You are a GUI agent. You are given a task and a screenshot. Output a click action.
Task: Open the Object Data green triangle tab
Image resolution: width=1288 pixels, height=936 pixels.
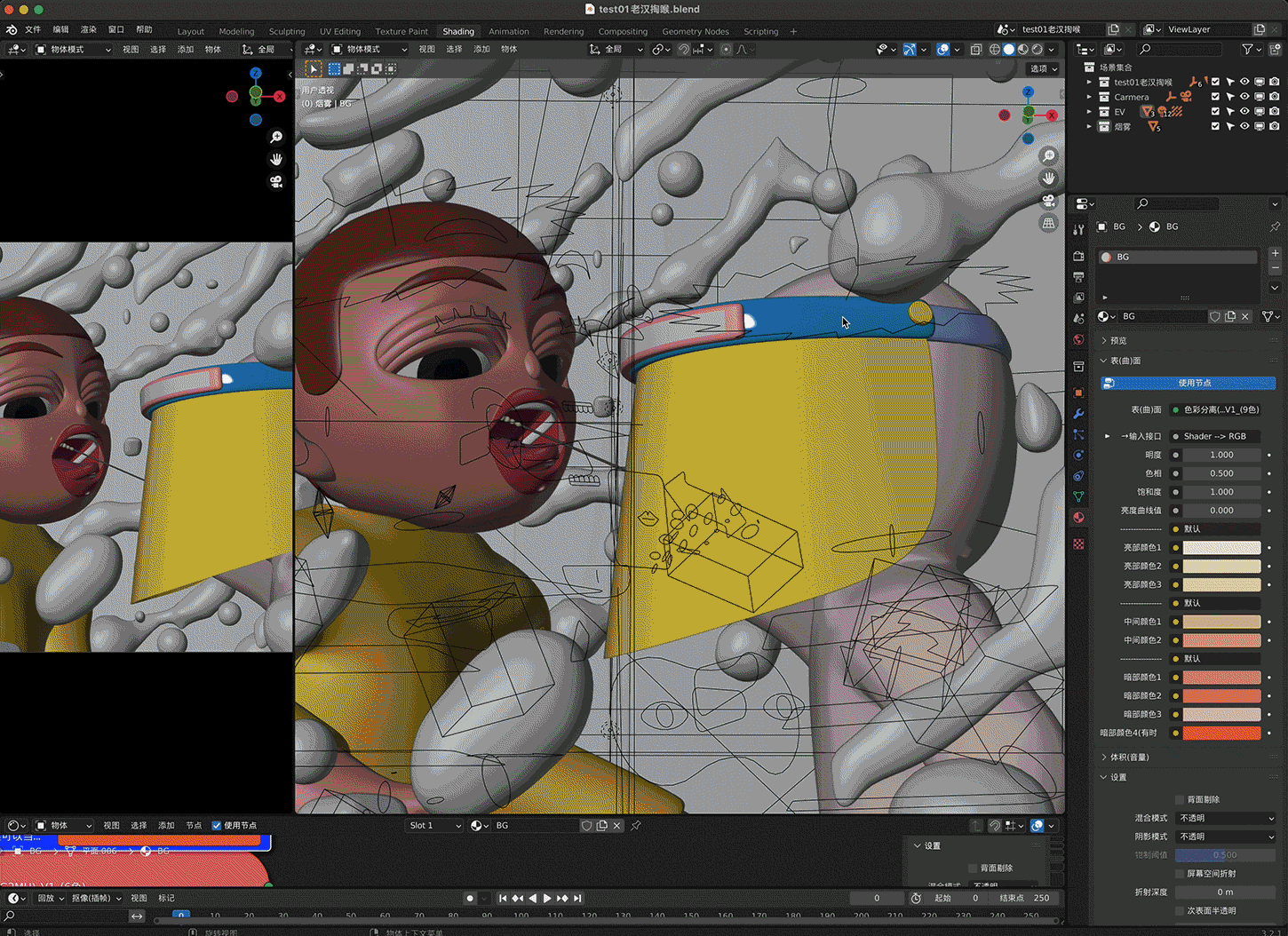1078,496
